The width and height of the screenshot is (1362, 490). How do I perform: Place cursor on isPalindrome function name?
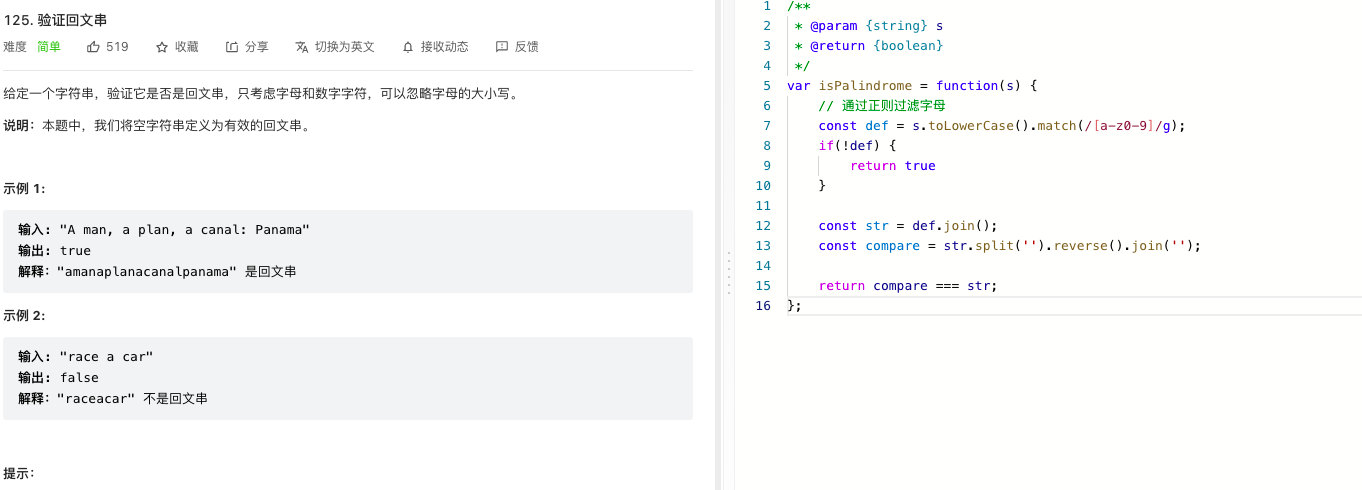tap(865, 85)
